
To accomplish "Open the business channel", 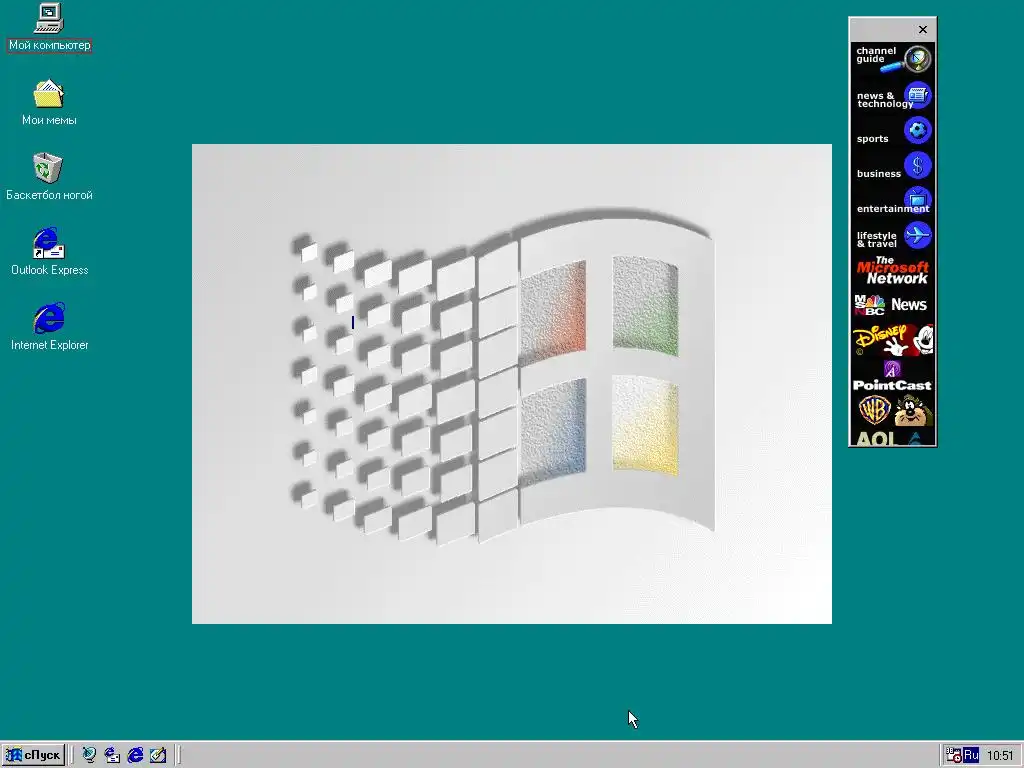I will pyautogui.click(x=893, y=167).
